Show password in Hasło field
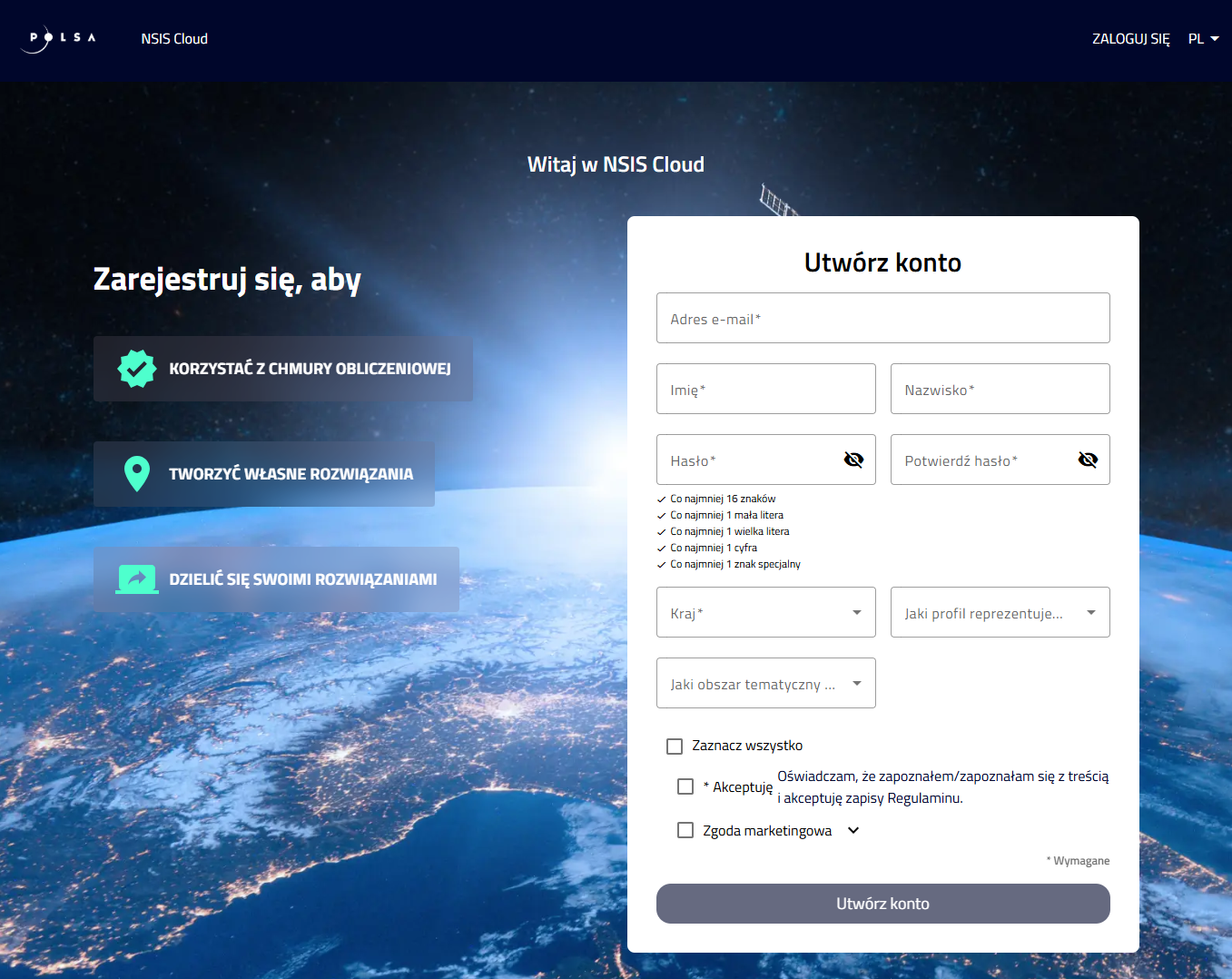 click(x=853, y=460)
